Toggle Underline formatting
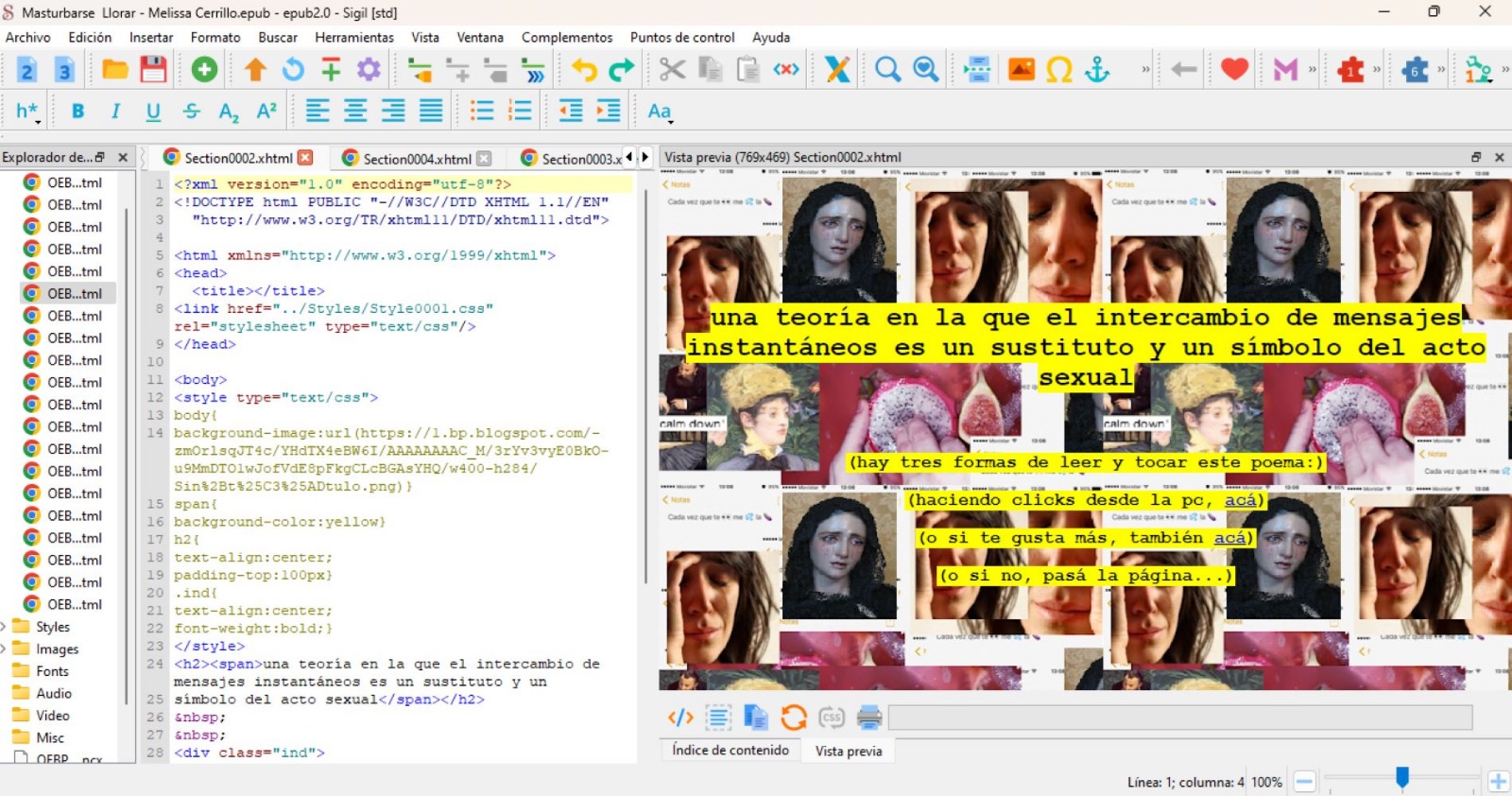Image resolution: width=1512 pixels, height=796 pixels. 153,112
